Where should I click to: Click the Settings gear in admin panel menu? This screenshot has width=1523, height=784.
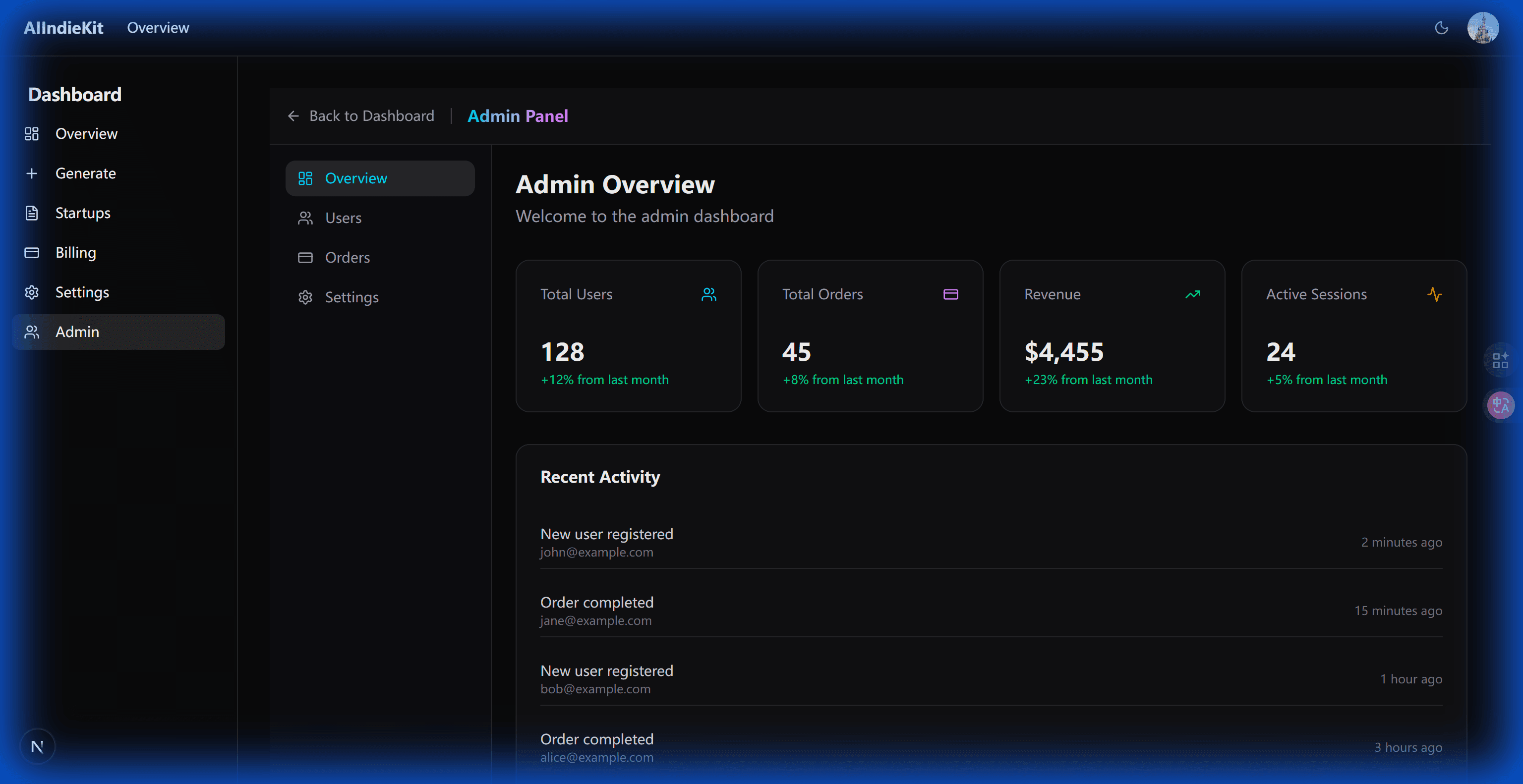306,297
